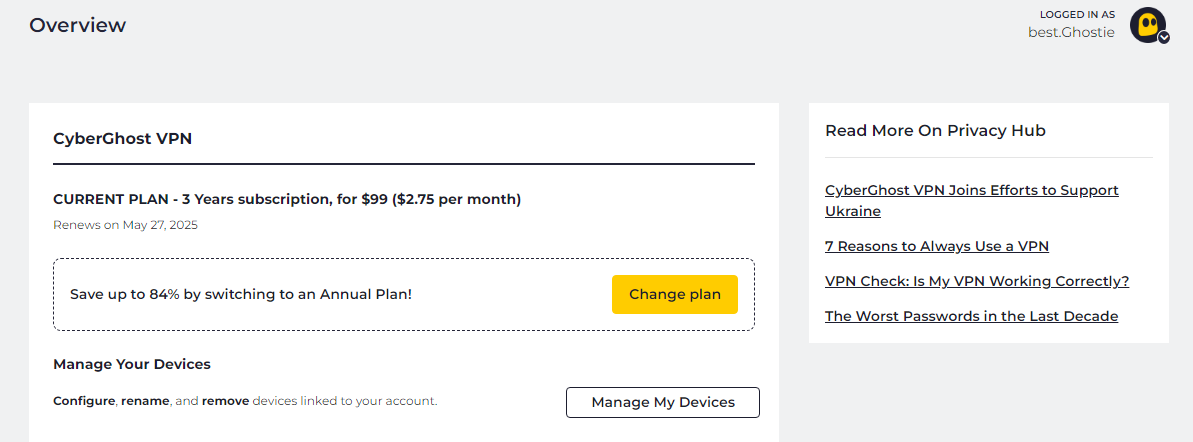Click the bold word remove
This screenshot has width=1193, height=442.
pos(225,401)
